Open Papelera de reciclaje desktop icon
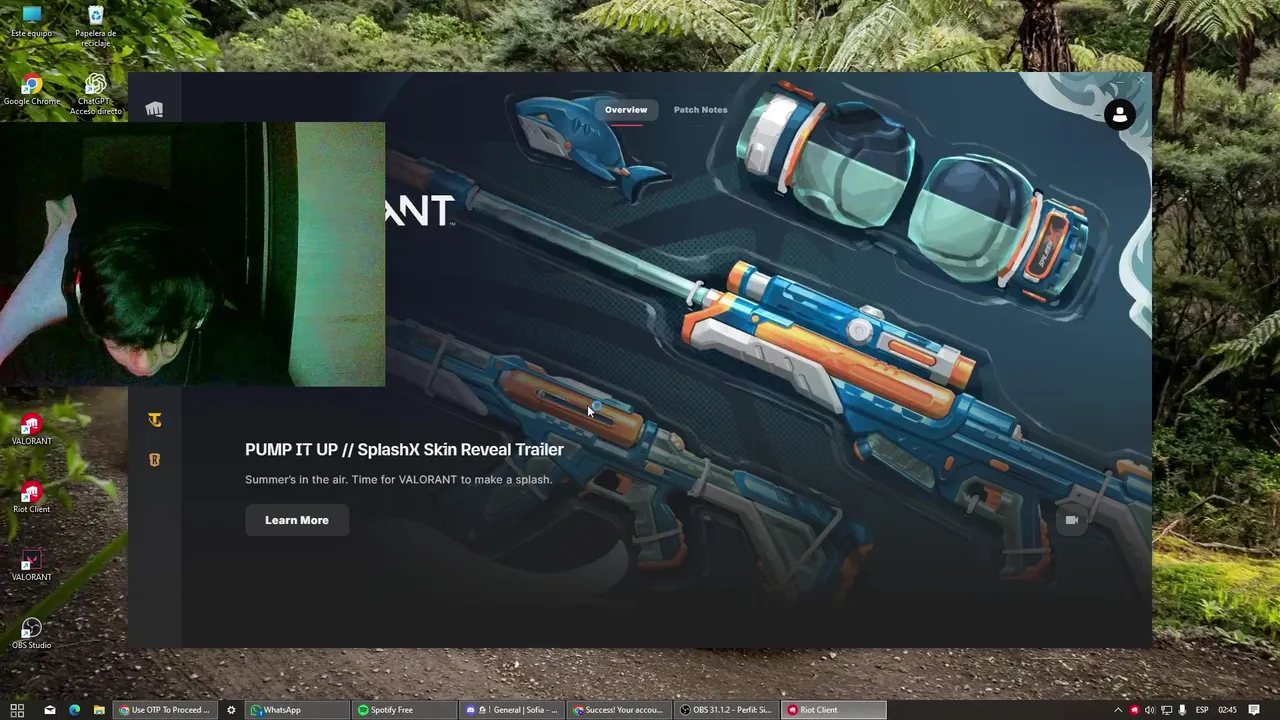 click(96, 25)
